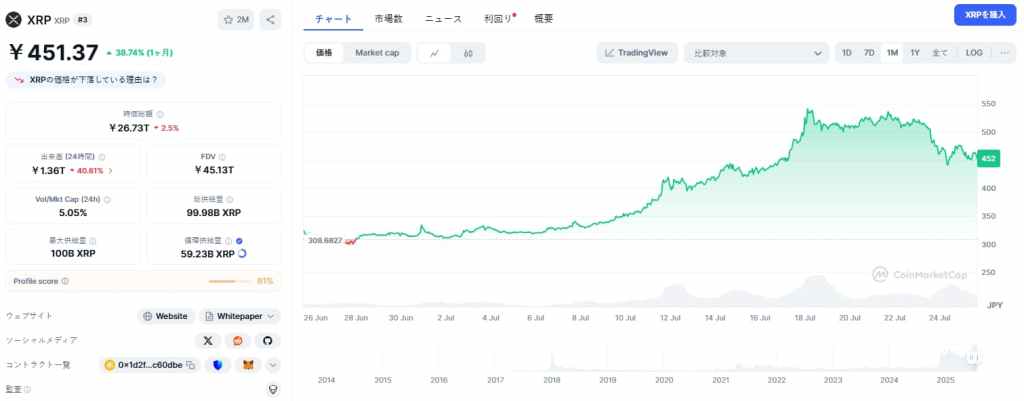Open the Reddit social link

coord(238,340)
